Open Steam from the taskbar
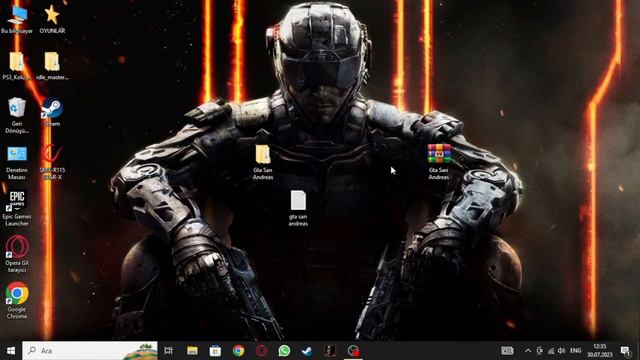The width and height of the screenshot is (640, 360). [307, 351]
